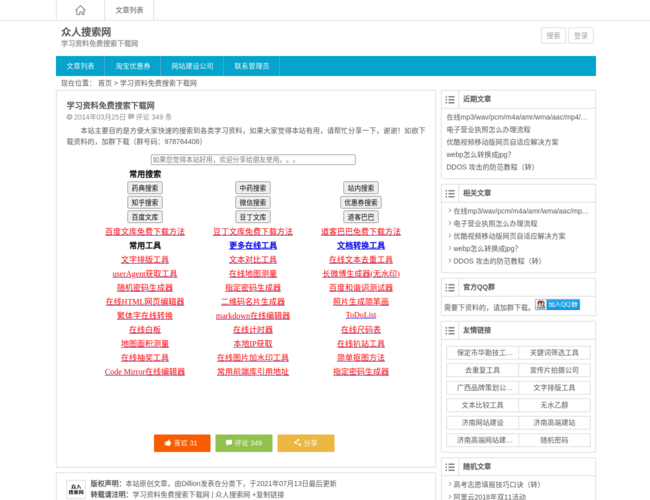Click the 道客巴巴 button

[361, 217]
